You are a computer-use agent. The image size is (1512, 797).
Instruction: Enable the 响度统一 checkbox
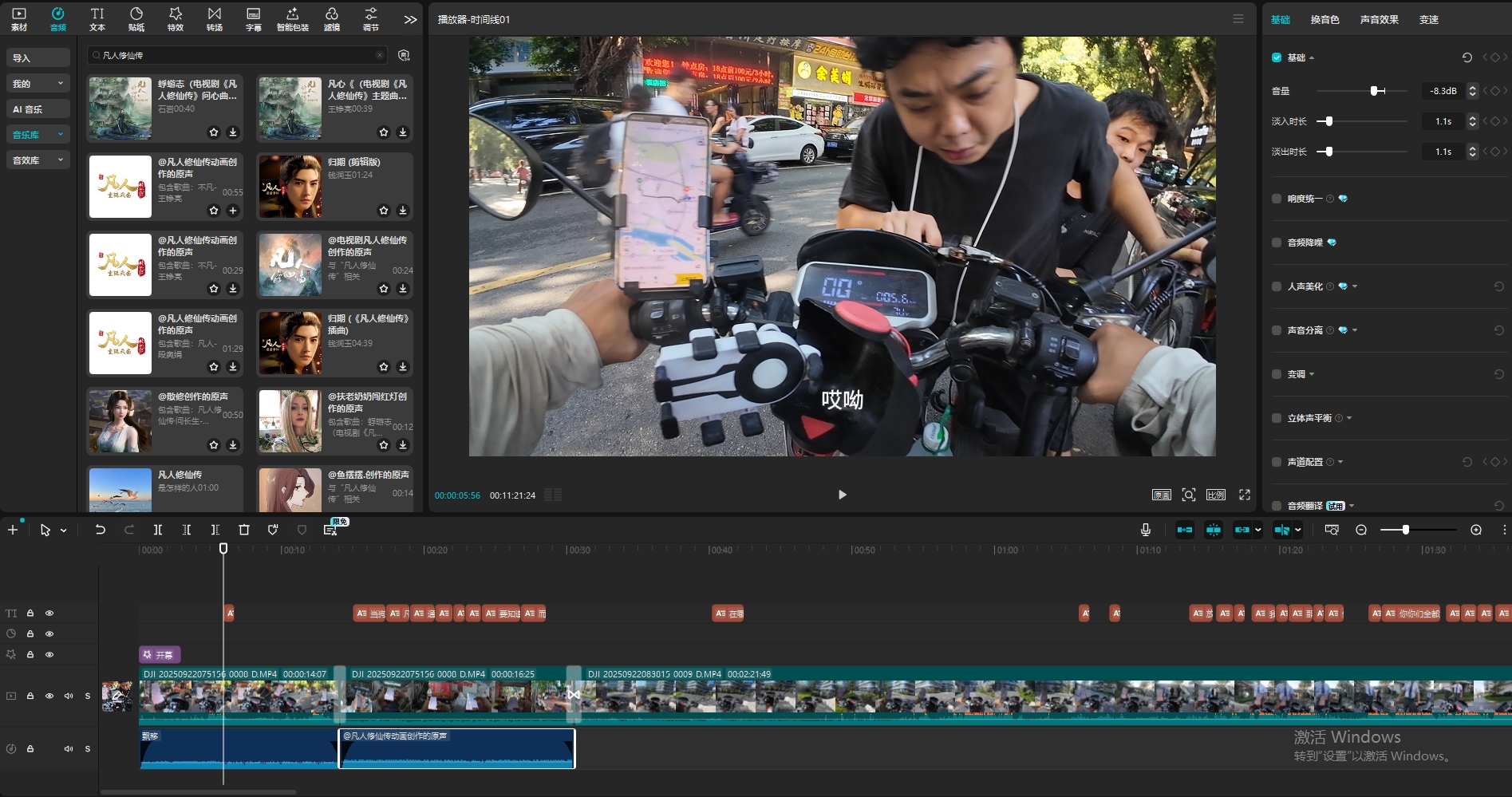click(1277, 199)
